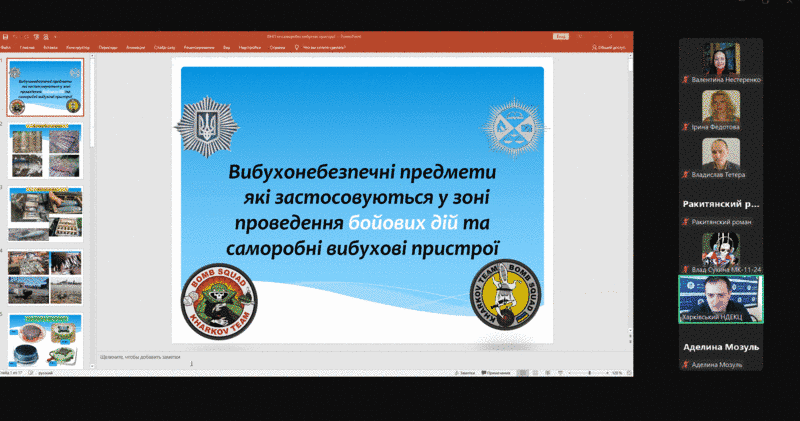Click the thumbnail pane vertical scrollbar
The image size is (800, 421).
tap(92, 211)
